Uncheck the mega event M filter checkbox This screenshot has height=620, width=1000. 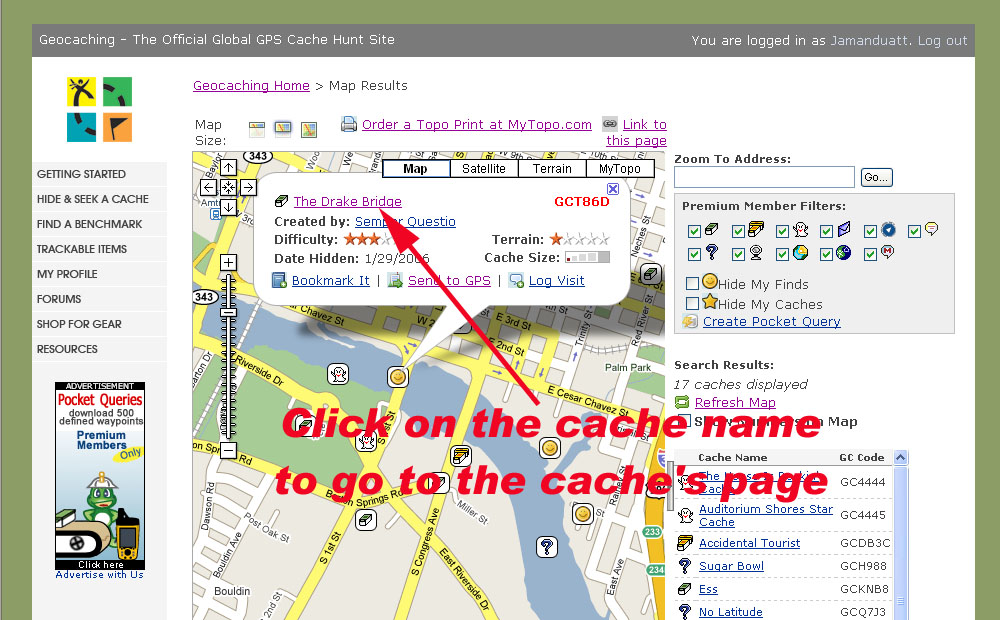coord(871,255)
